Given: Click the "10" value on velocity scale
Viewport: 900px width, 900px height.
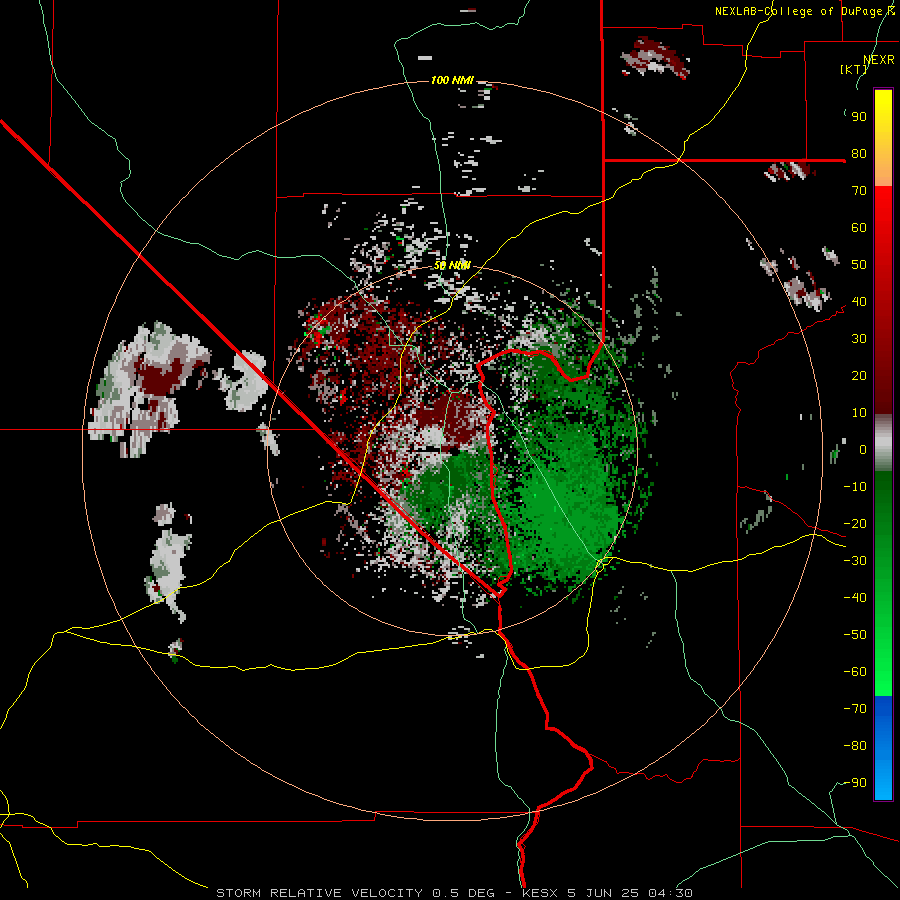Looking at the screenshot, I should [859, 413].
